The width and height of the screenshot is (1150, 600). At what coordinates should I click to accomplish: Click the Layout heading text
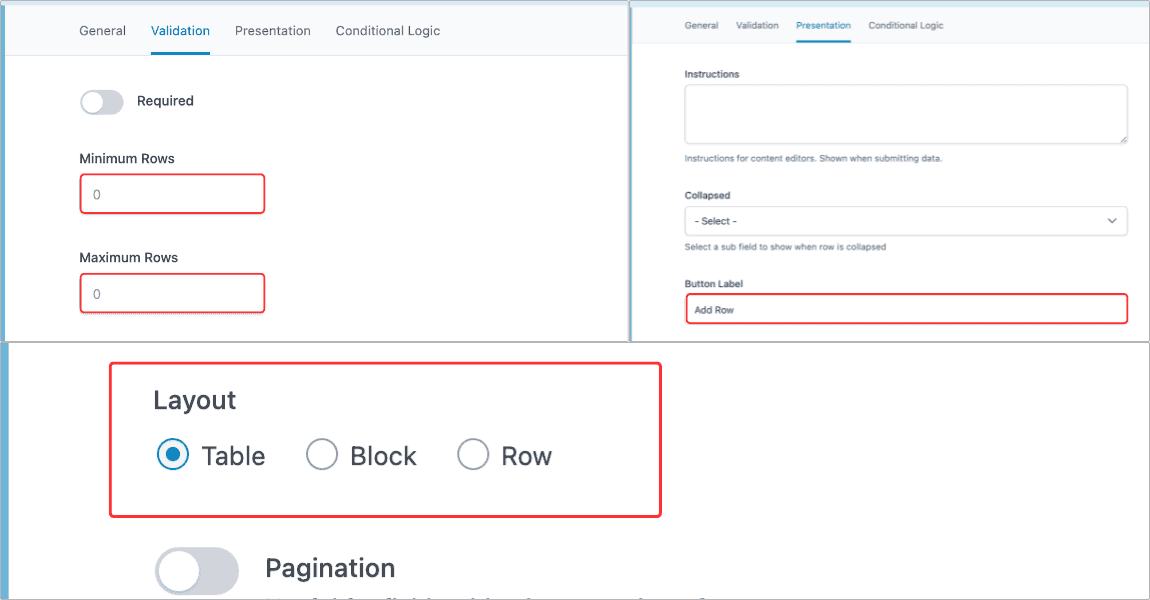(194, 400)
